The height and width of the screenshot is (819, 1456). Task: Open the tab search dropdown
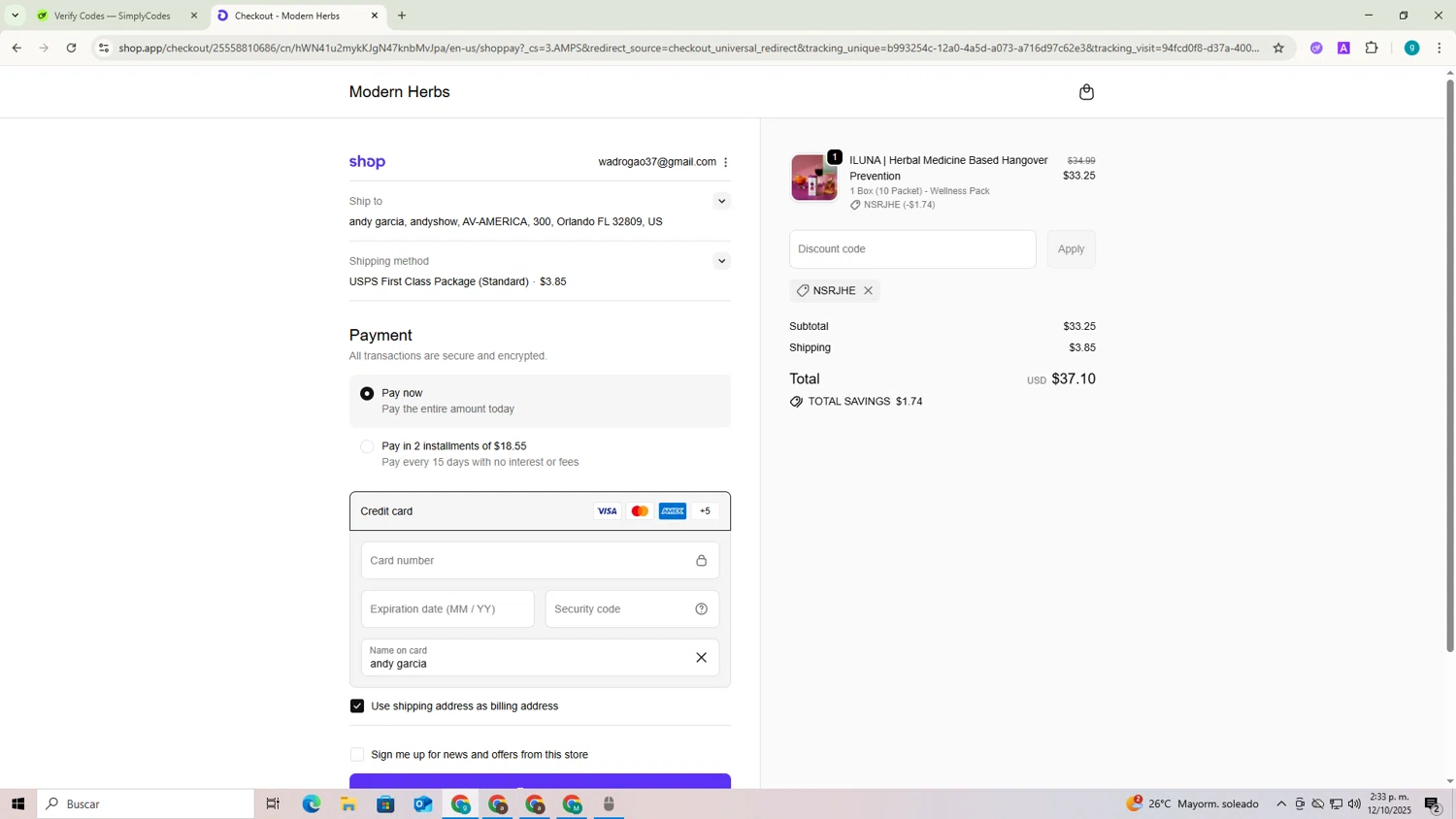click(x=15, y=16)
